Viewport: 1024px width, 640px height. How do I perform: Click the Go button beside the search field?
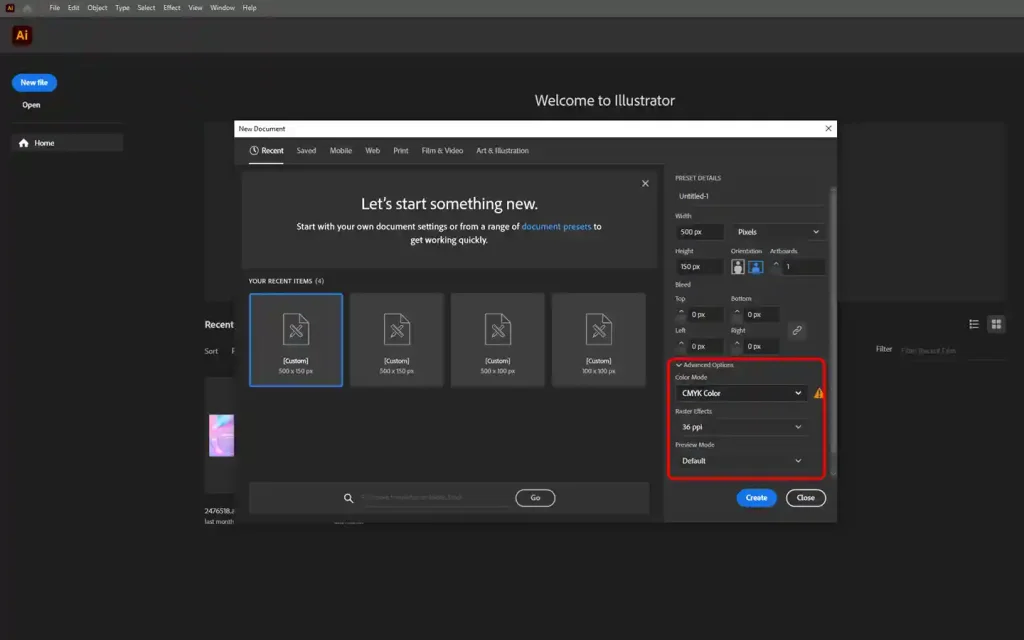coord(535,498)
